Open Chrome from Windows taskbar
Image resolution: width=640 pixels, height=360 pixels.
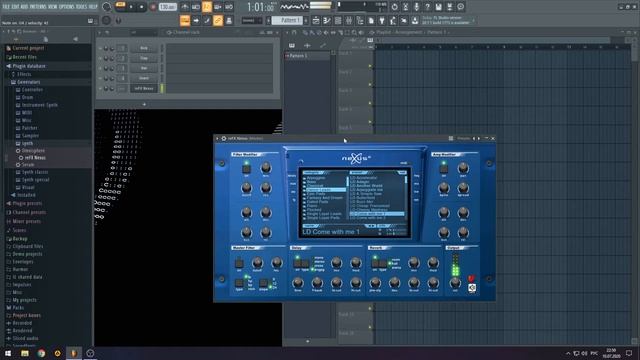(41, 353)
